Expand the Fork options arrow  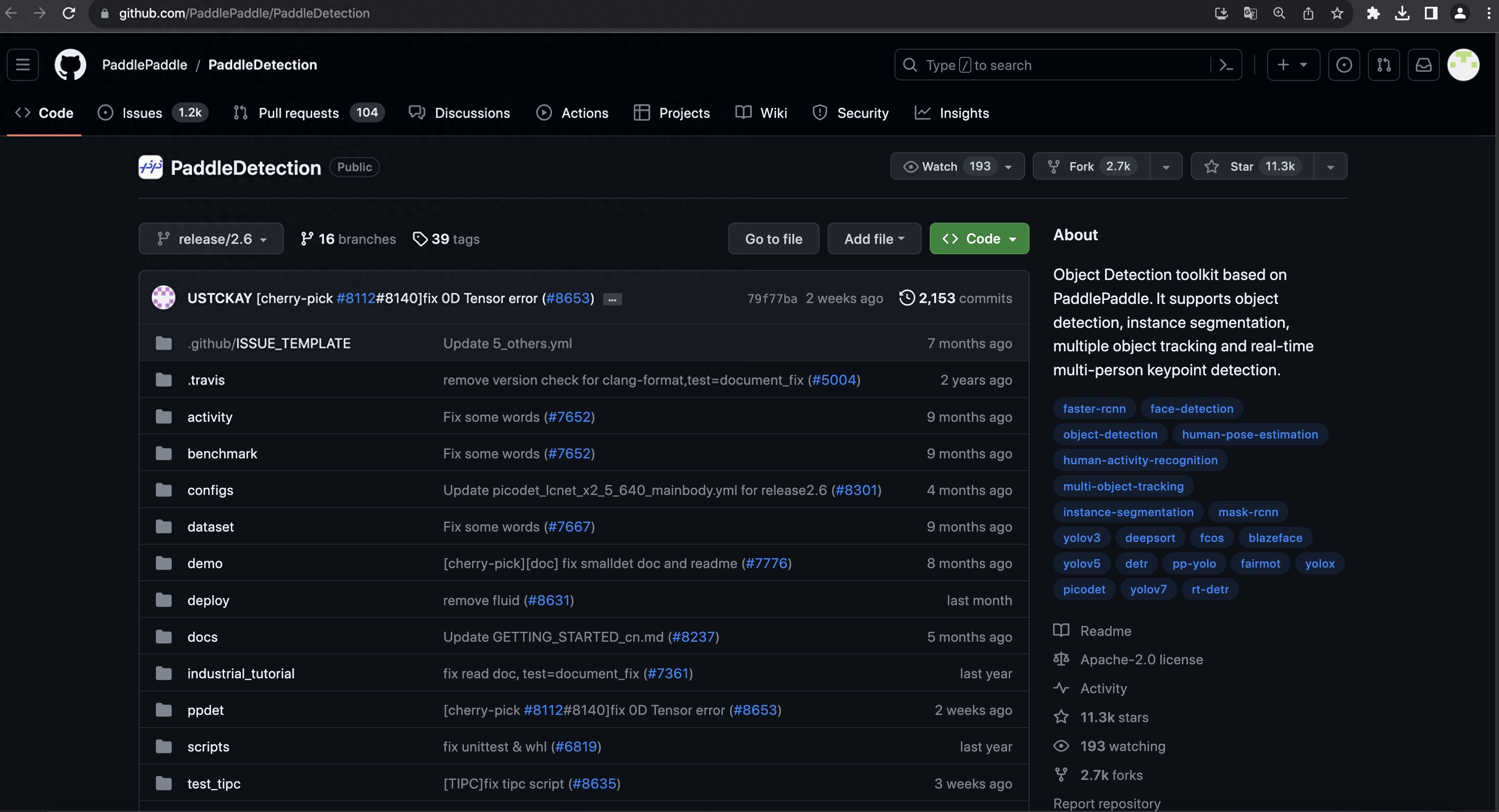point(1166,167)
